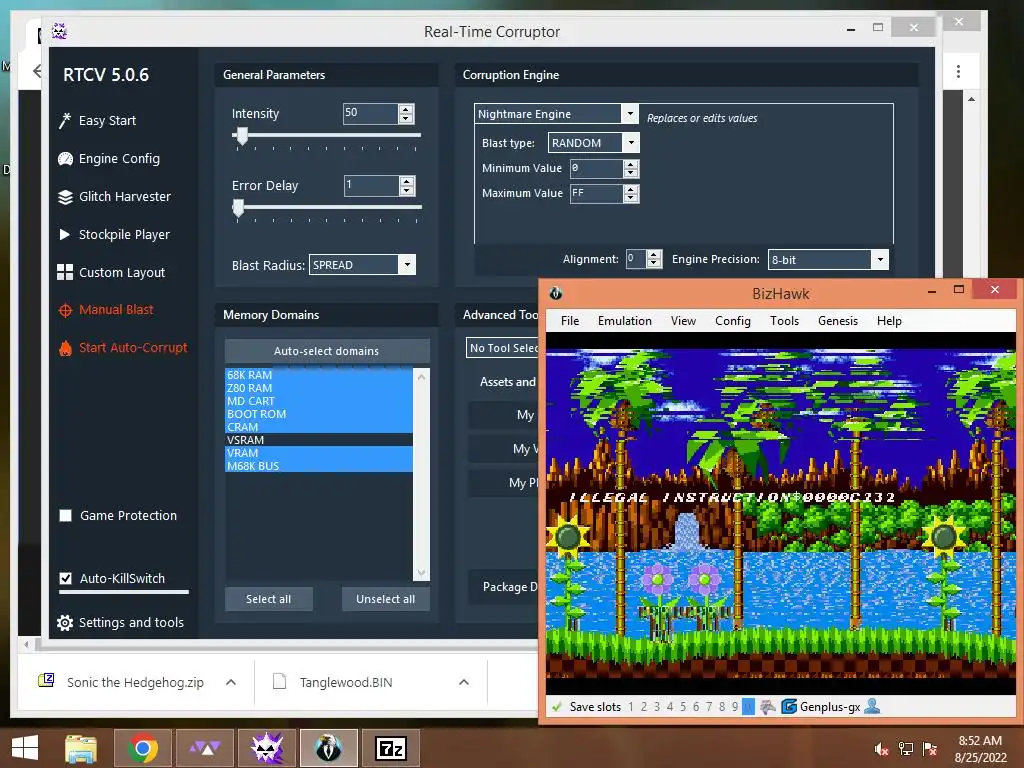The image size is (1024, 768).
Task: Click memory domains list scrollbar
Action: (422, 474)
